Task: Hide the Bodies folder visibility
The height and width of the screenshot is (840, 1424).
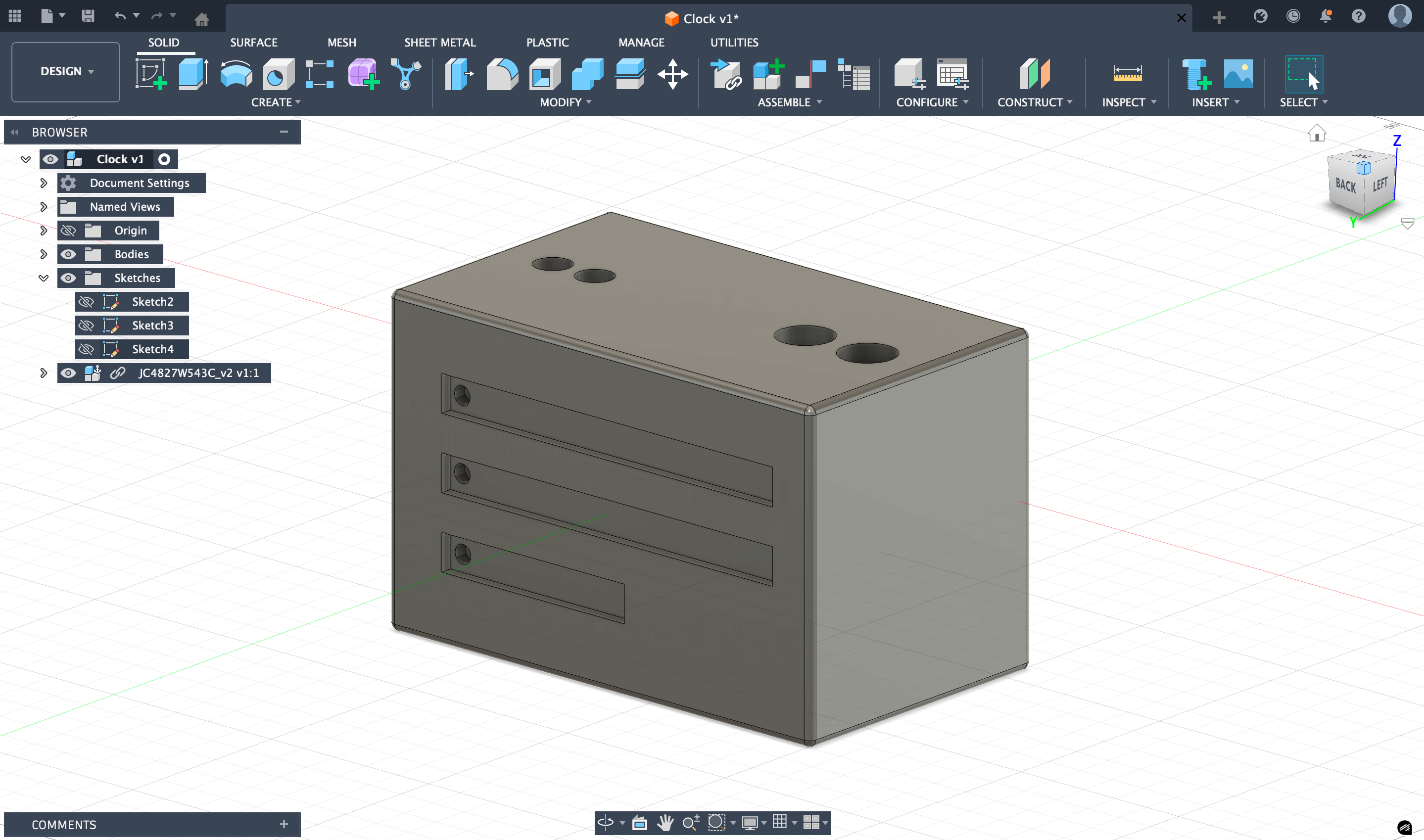Action: (x=68, y=254)
